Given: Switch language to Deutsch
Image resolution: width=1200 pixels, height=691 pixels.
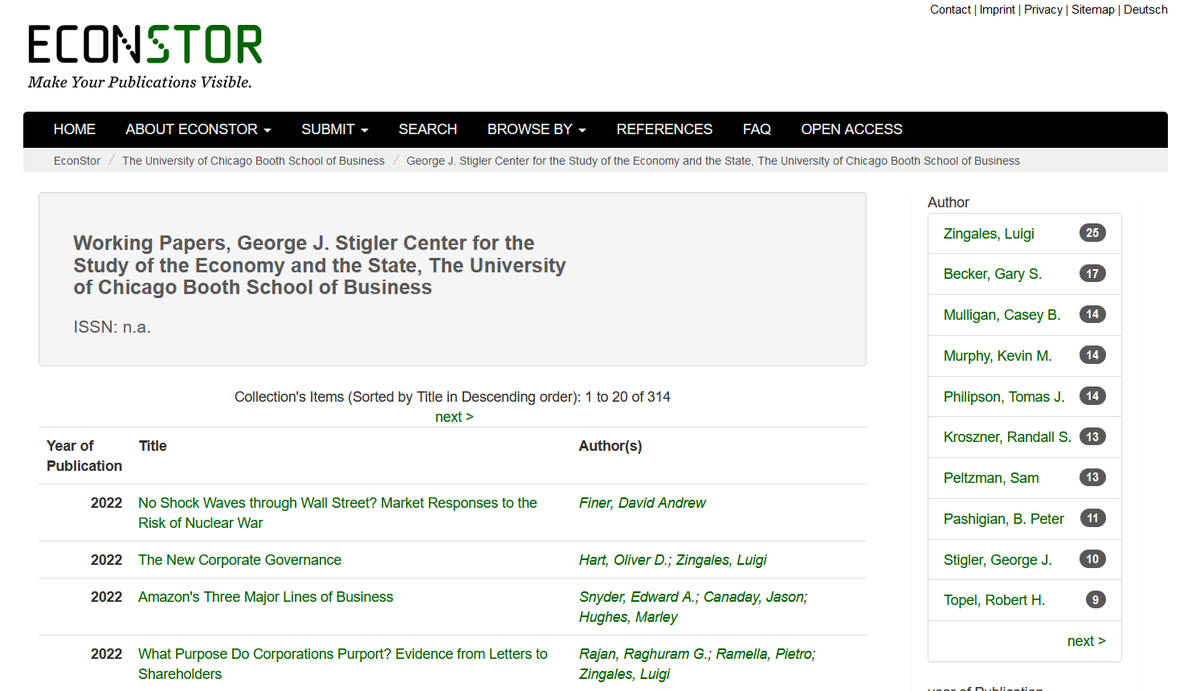Looking at the screenshot, I should 1145,9.
